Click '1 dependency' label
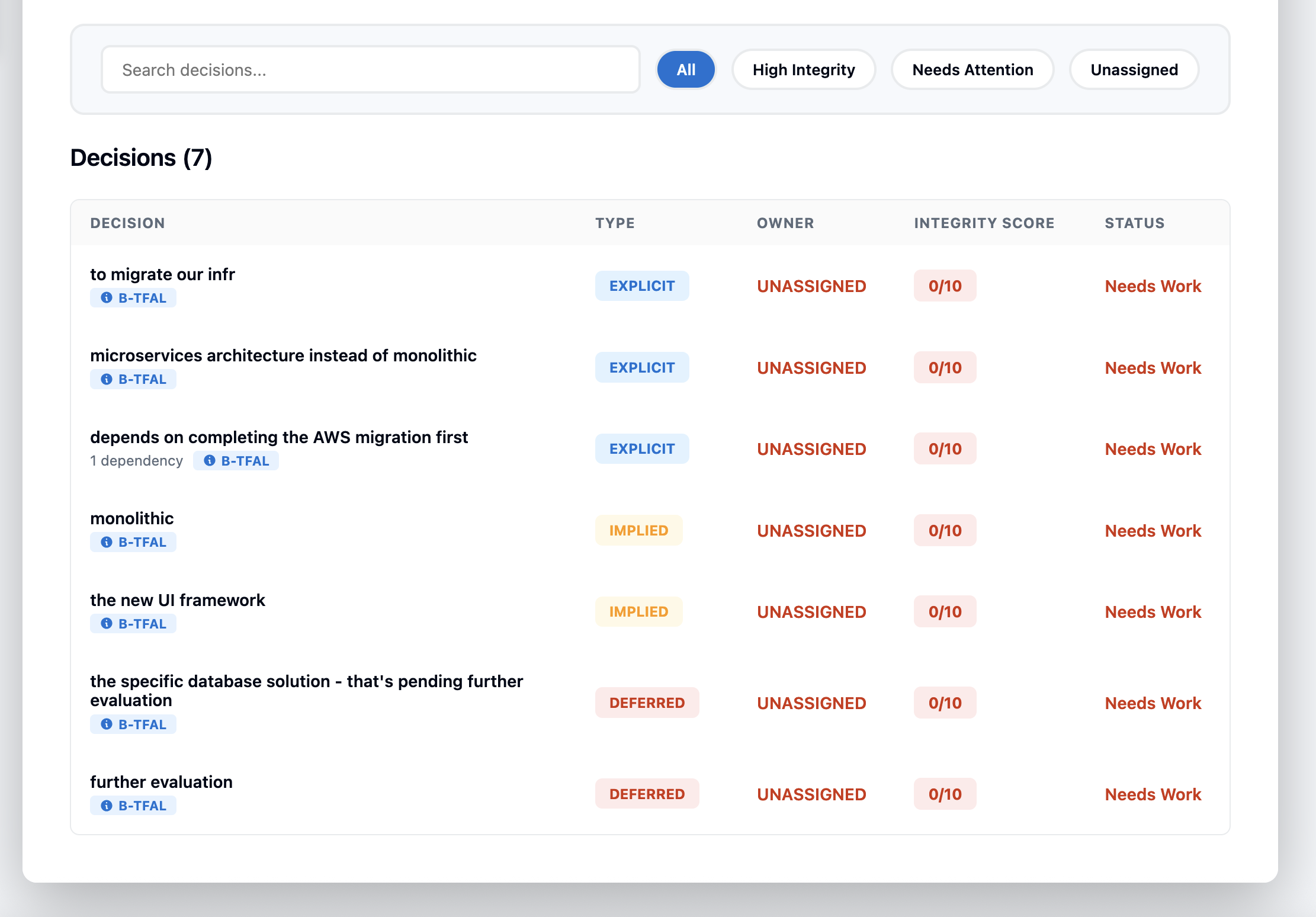Viewport: 1316px width, 917px height. [136, 461]
